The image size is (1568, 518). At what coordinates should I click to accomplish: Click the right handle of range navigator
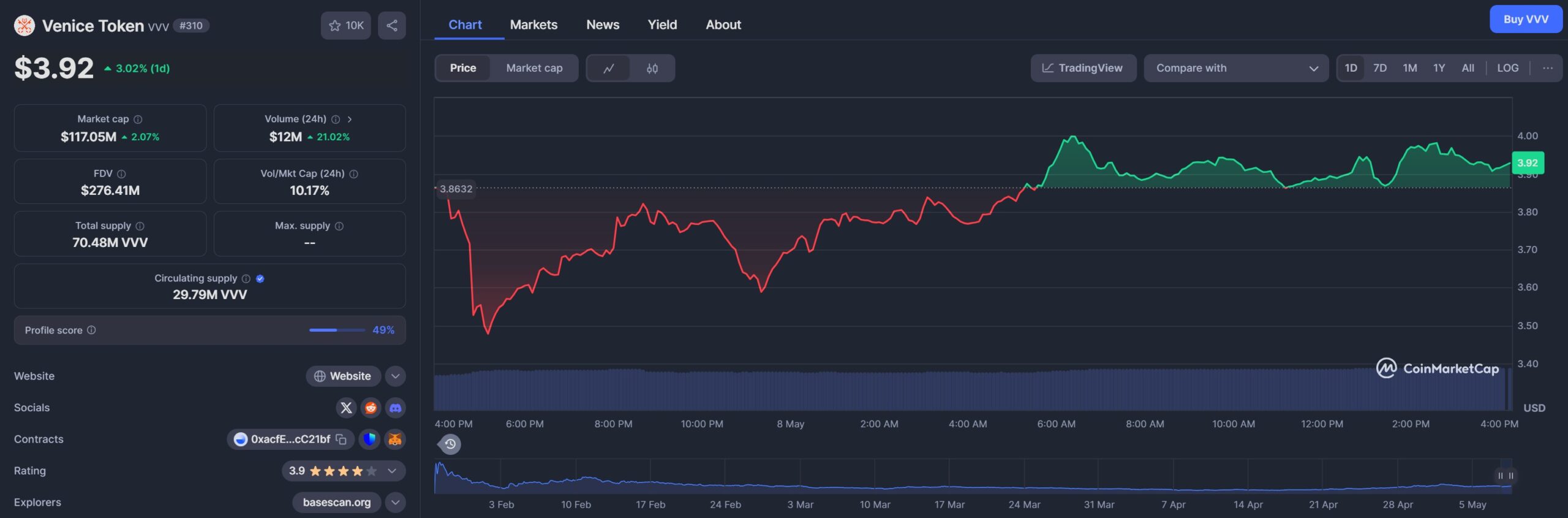(1511, 476)
